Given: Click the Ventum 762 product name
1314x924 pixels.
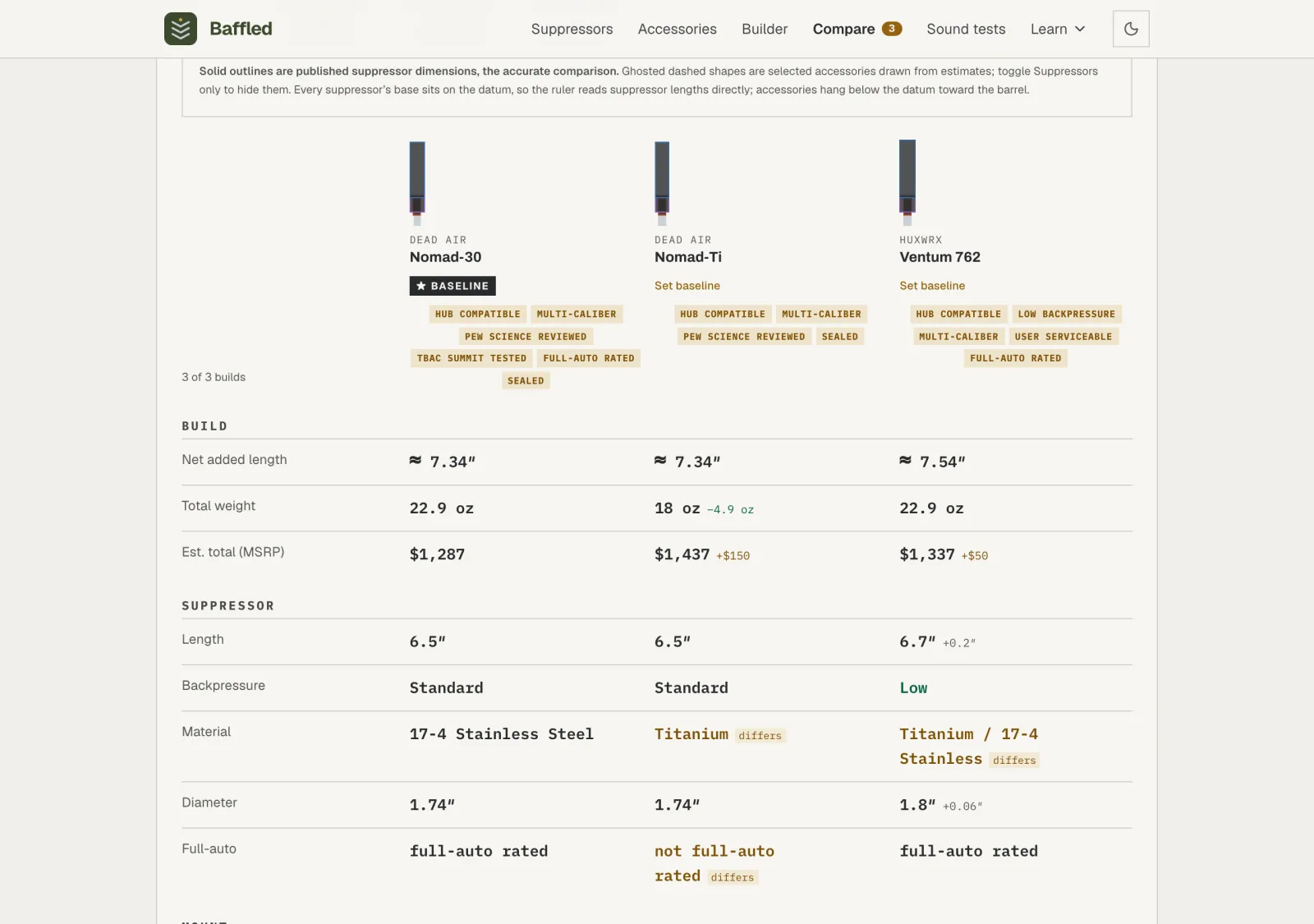Looking at the screenshot, I should tap(940, 257).
